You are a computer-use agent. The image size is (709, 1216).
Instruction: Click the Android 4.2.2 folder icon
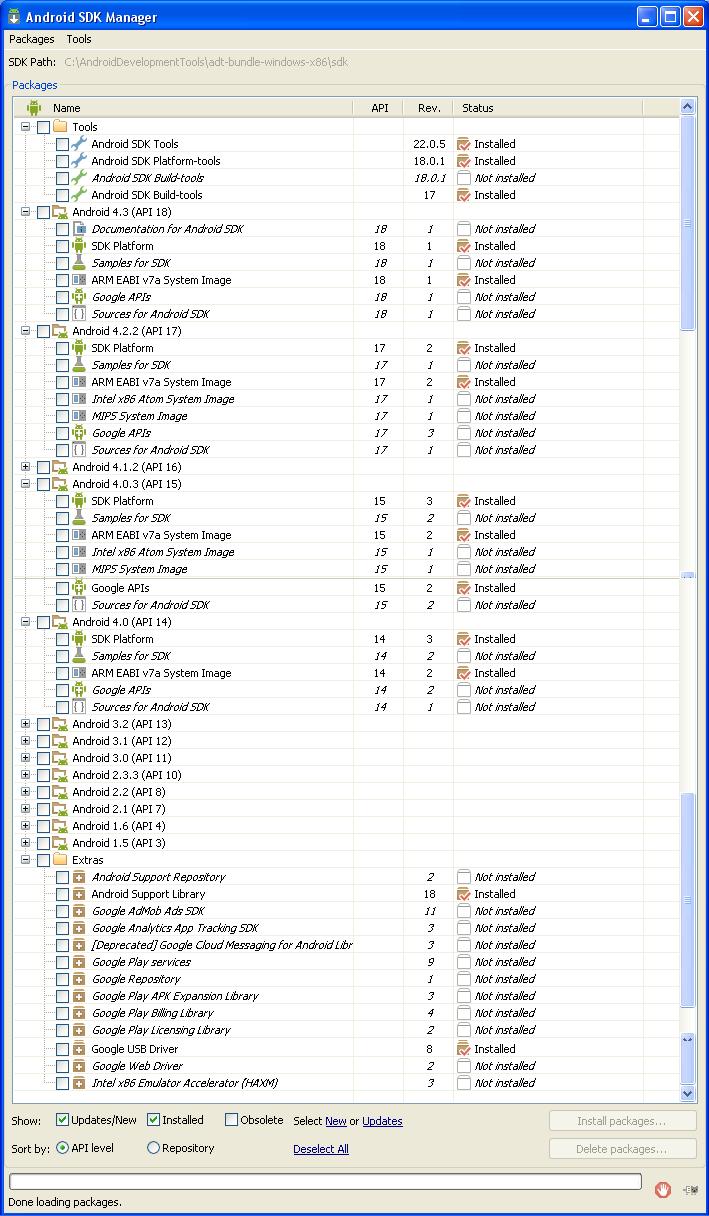click(x=60, y=331)
